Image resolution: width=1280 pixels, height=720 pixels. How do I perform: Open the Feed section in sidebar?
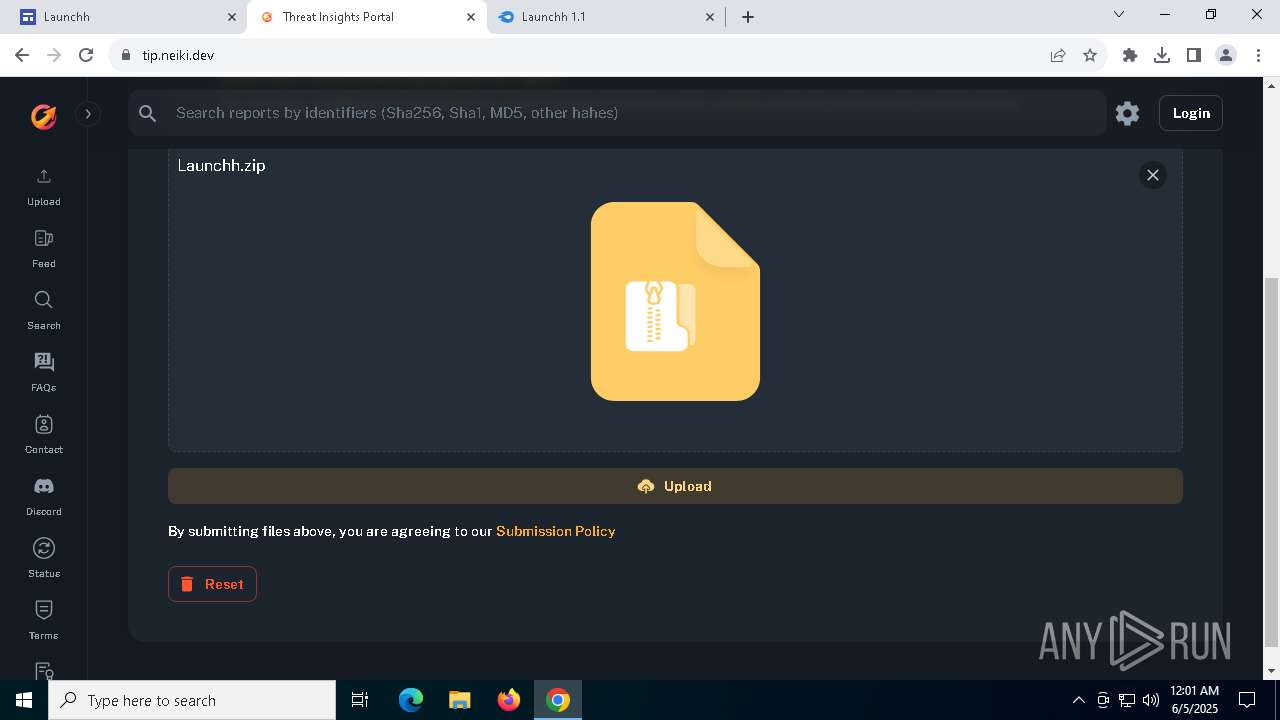click(x=43, y=249)
